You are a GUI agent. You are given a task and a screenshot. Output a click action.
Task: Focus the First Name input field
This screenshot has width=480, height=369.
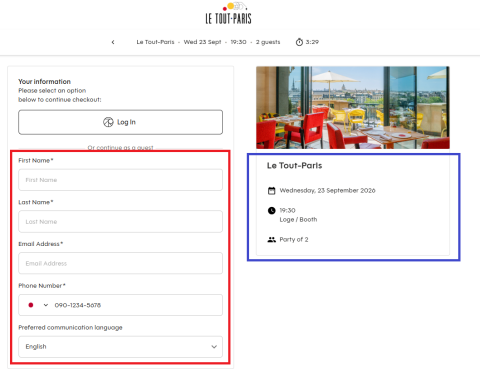(x=120, y=180)
